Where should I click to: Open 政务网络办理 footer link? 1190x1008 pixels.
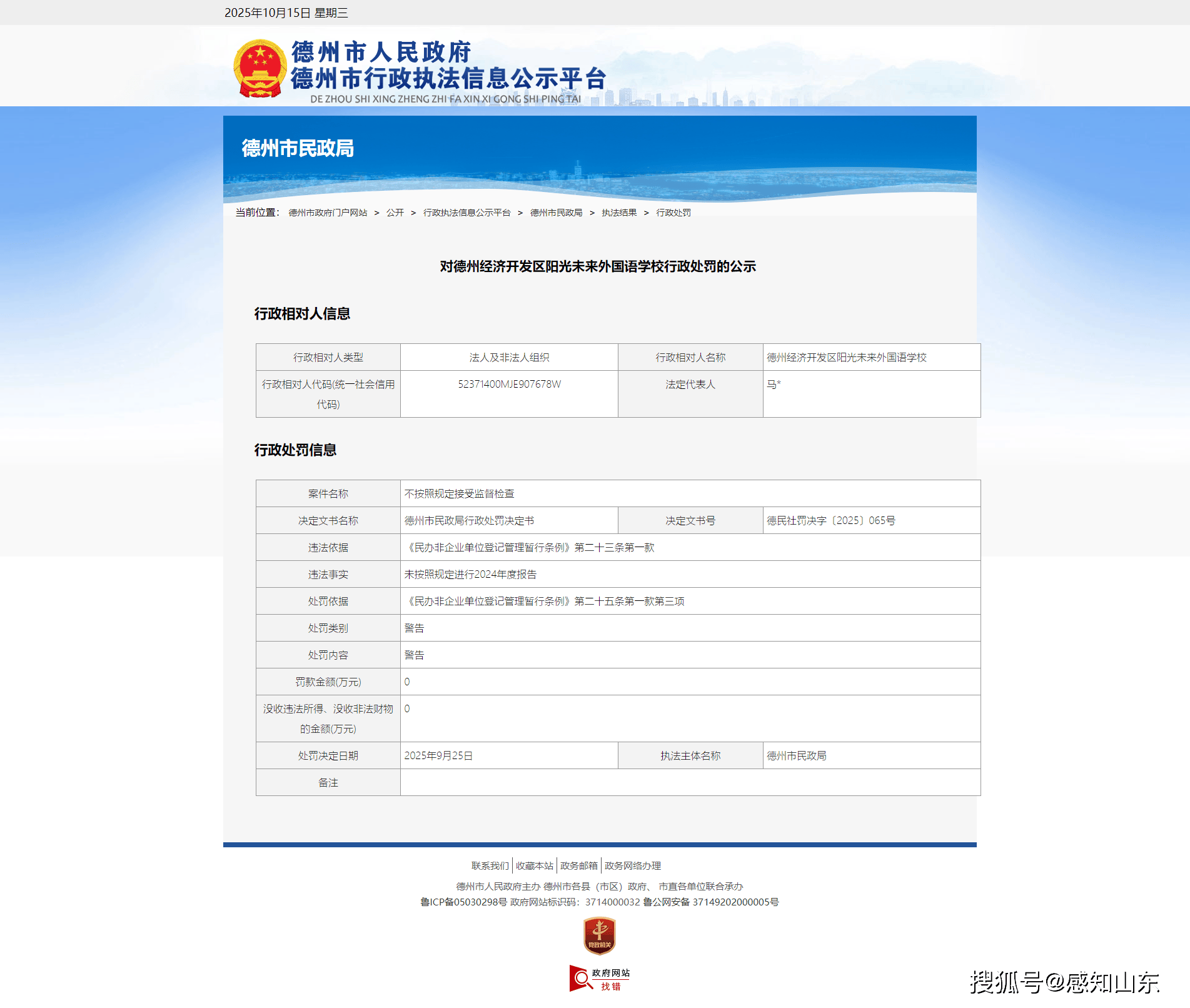pos(633,866)
